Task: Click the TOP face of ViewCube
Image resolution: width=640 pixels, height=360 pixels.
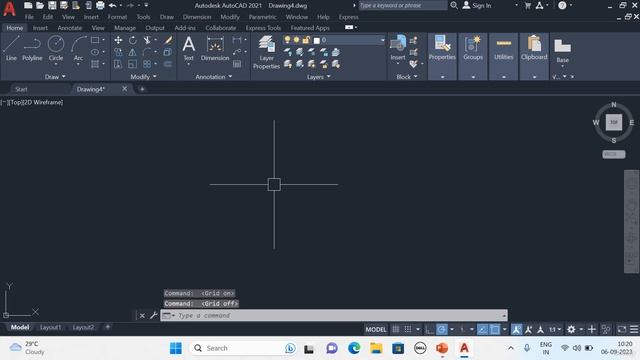Action: pos(613,122)
